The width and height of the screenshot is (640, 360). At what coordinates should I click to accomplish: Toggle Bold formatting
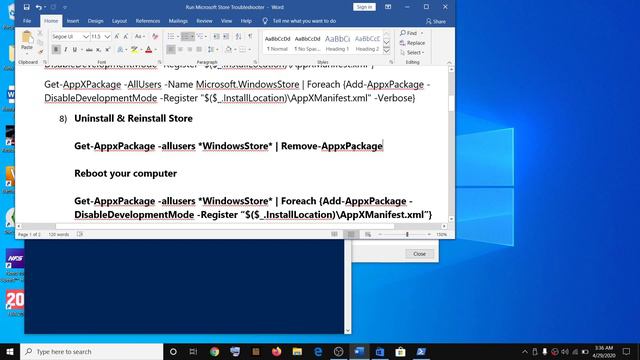[x=56, y=49]
